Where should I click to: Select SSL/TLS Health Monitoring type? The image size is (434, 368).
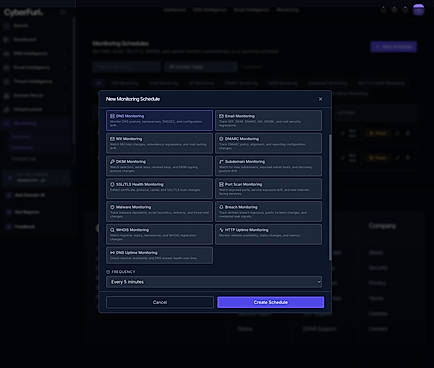[159, 188]
